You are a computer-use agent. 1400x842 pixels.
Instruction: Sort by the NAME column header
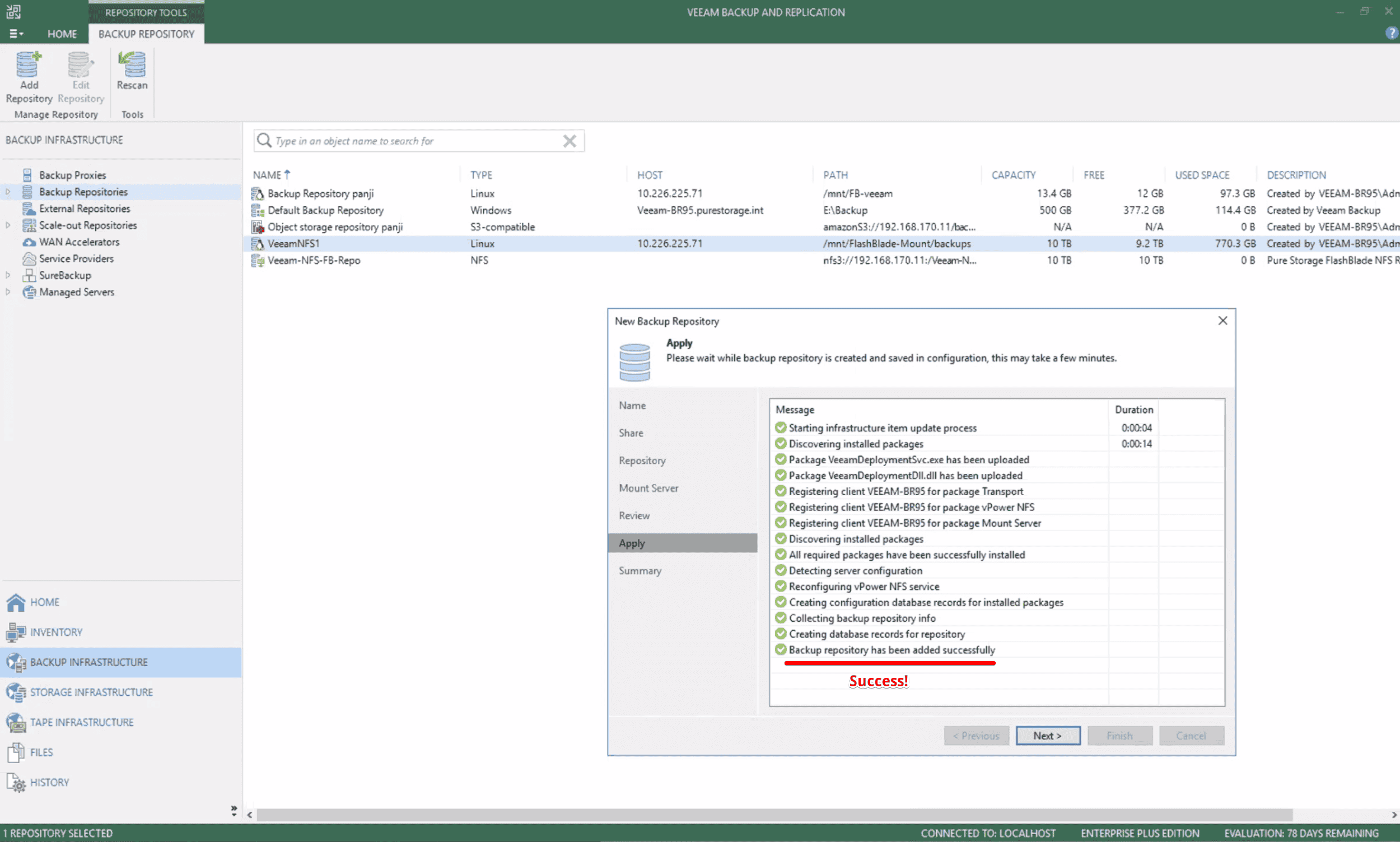271,175
